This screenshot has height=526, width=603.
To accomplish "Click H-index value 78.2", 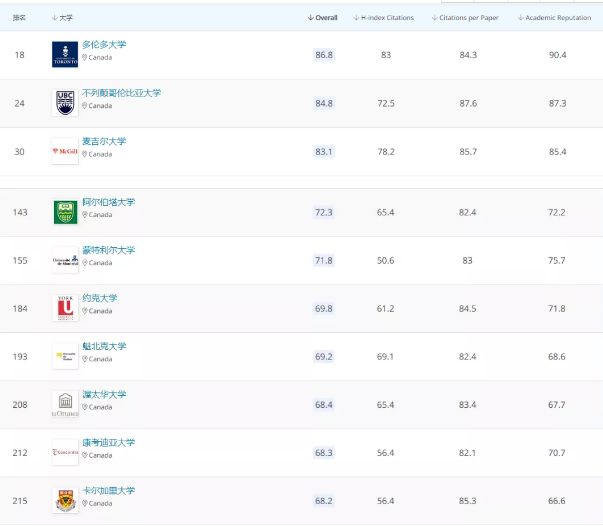I will pos(386,152).
